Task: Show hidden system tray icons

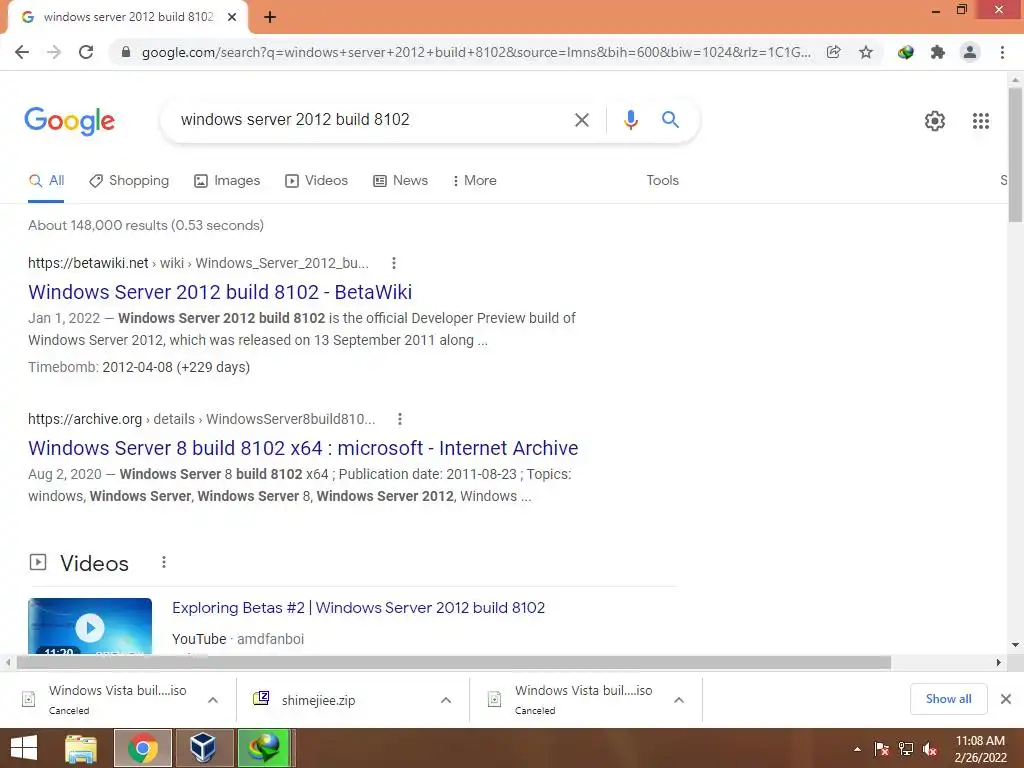Action: point(857,749)
